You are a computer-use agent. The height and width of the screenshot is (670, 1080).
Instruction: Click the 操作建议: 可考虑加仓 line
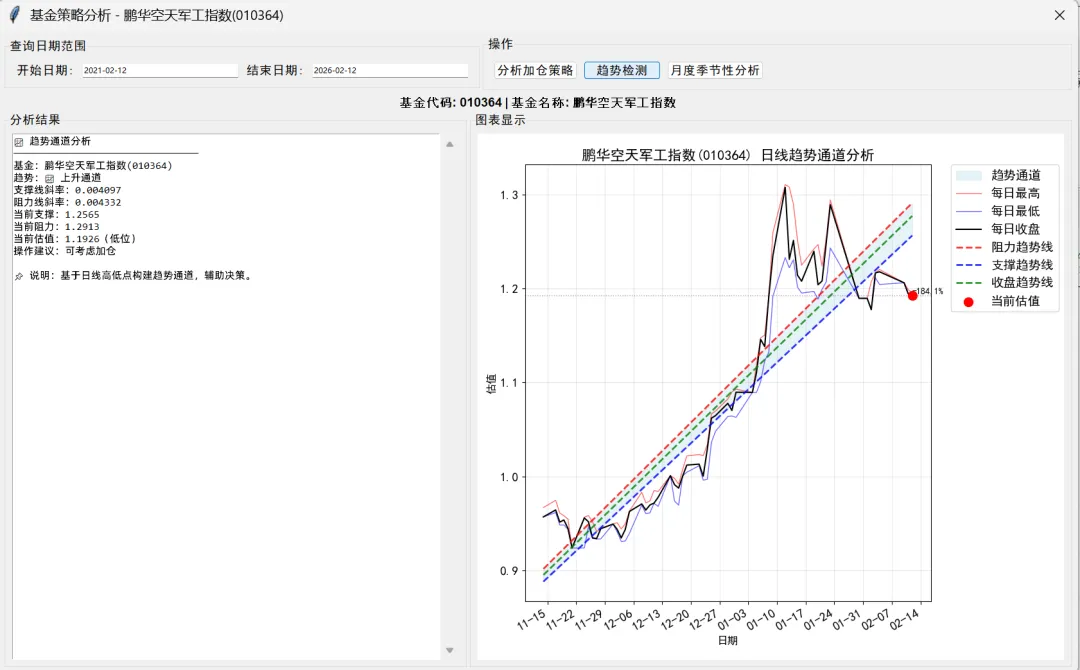pyautogui.click(x=65, y=251)
